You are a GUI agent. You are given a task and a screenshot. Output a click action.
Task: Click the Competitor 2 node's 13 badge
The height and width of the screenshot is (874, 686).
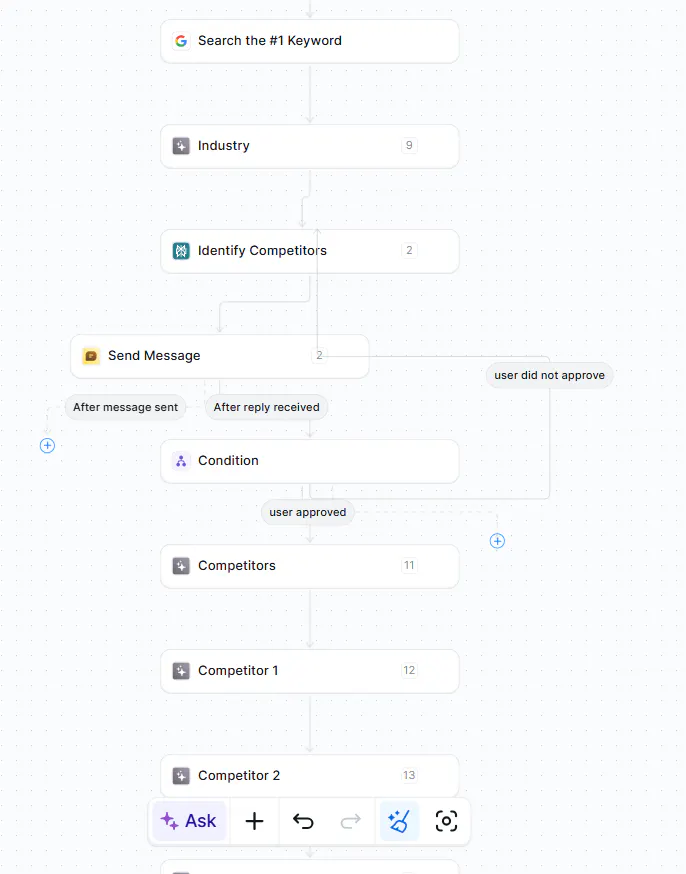coord(409,776)
